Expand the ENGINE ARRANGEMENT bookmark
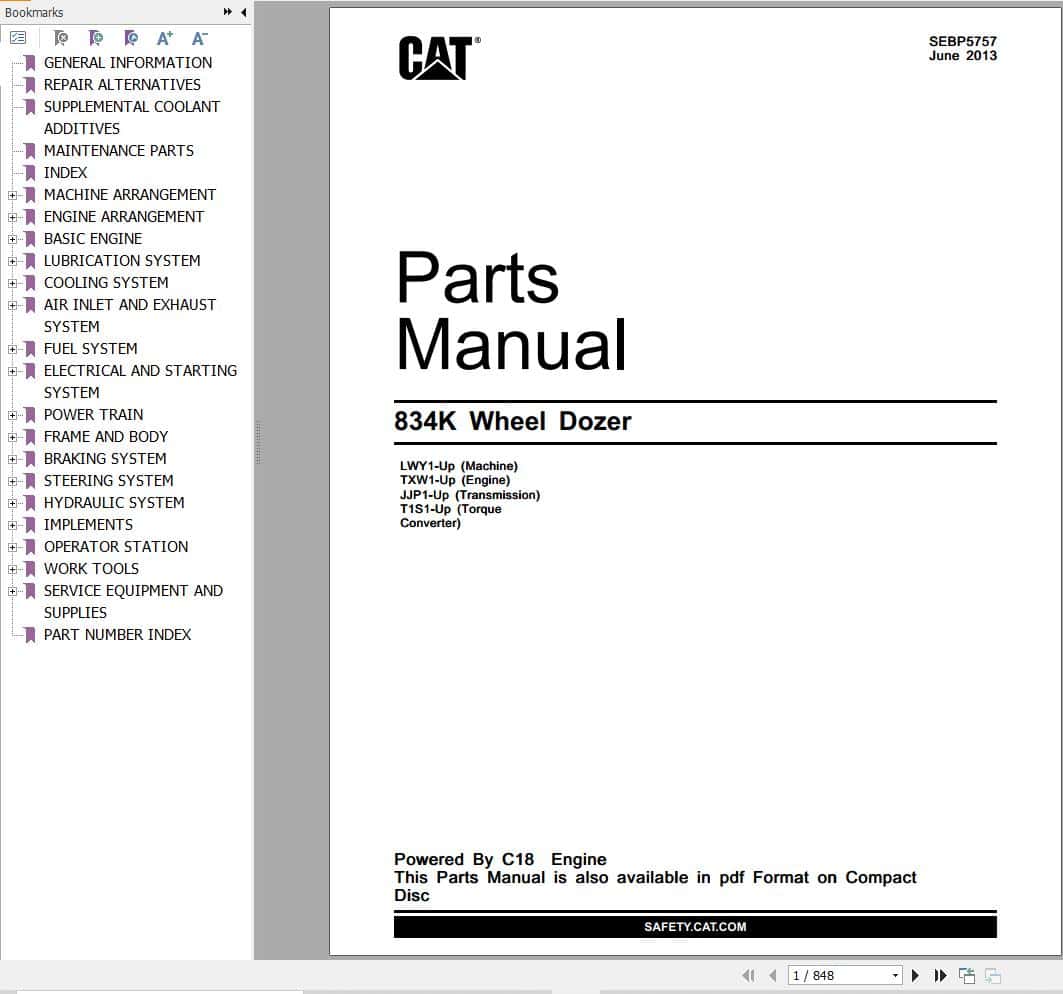Image resolution: width=1063 pixels, height=994 pixels. 12,217
